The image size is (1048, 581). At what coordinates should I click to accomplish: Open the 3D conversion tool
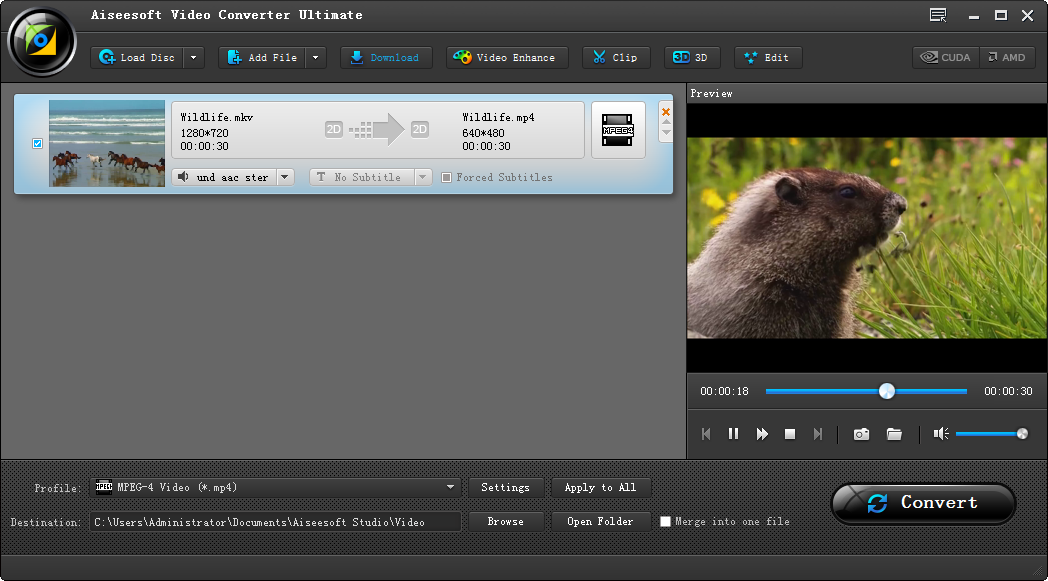point(692,57)
